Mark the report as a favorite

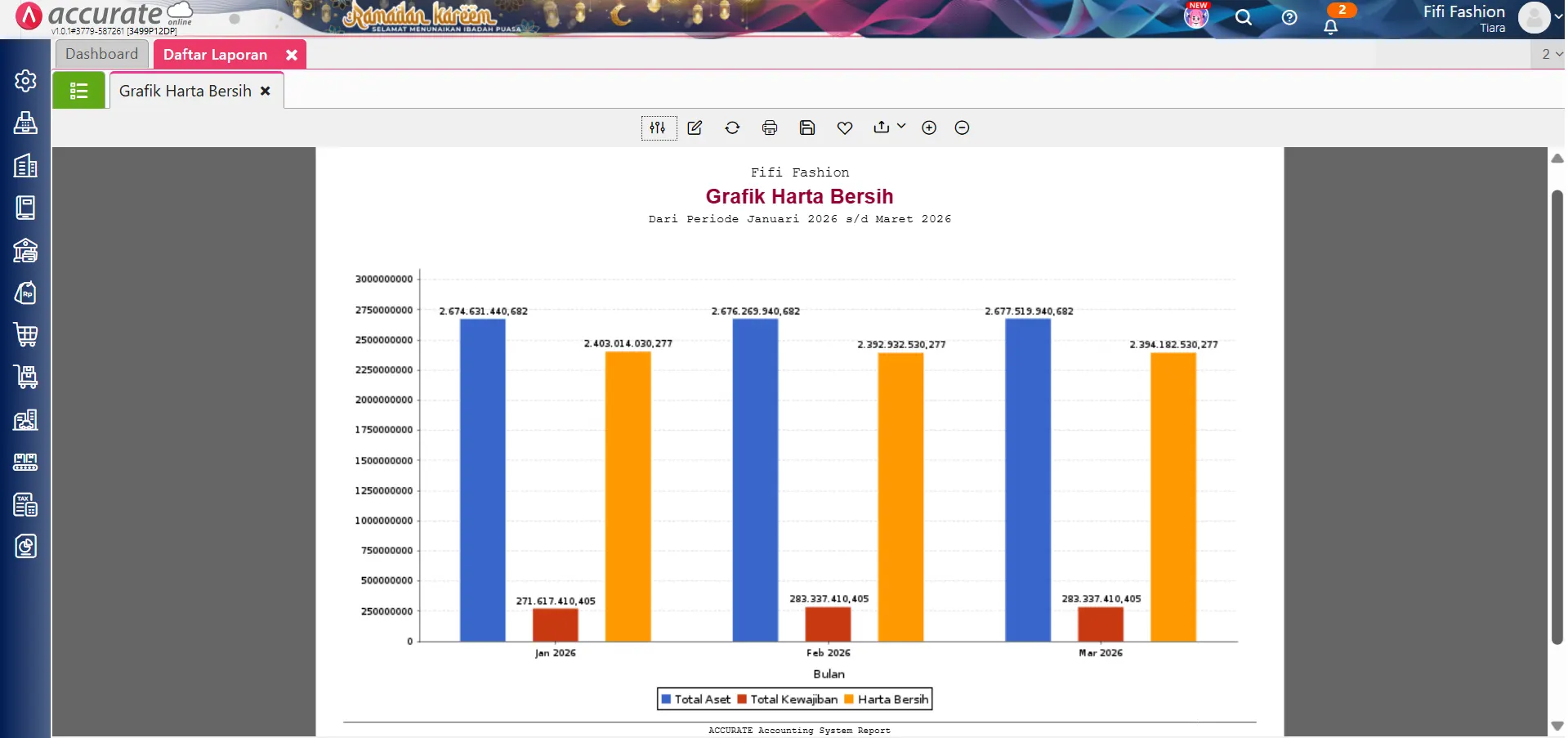[844, 127]
